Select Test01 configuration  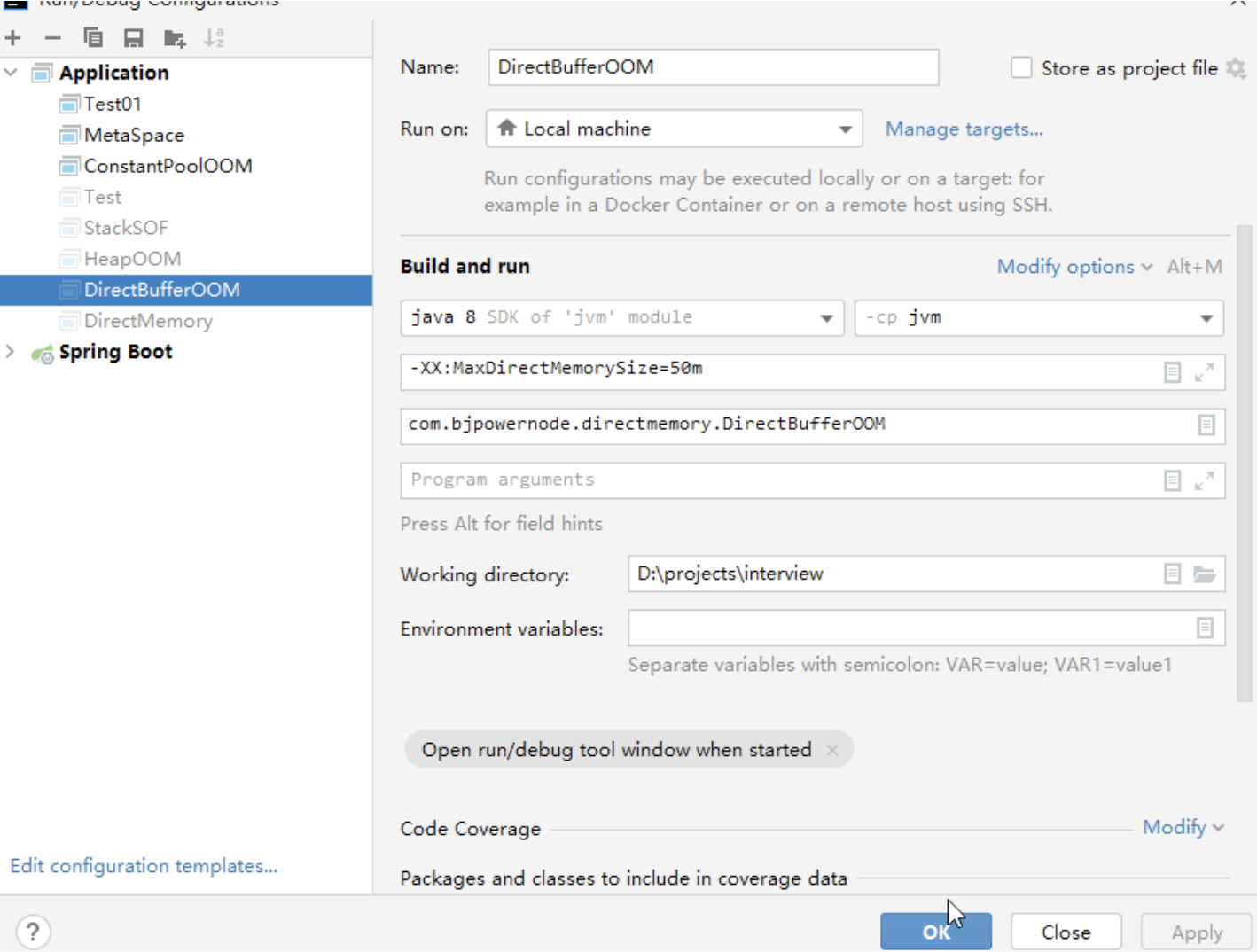[113, 104]
